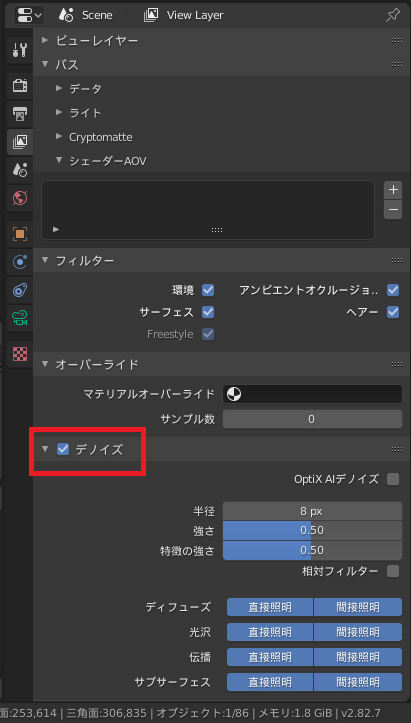Open the Texture properties tab
411x723 pixels.
click(20, 354)
